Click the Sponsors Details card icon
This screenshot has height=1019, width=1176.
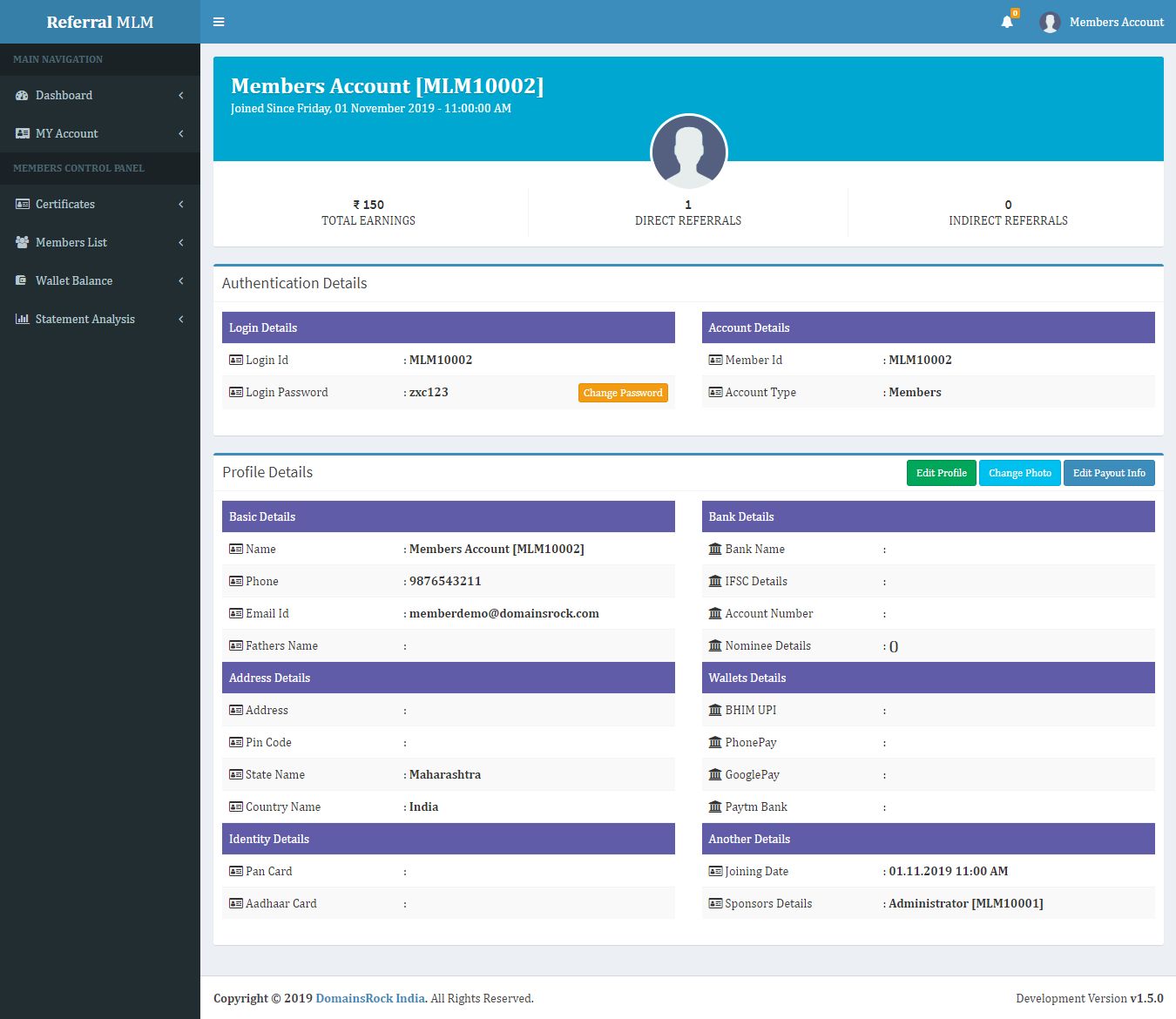point(715,903)
